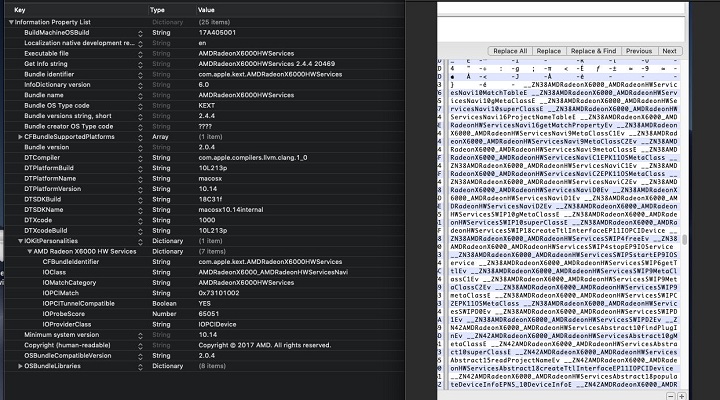Select the IOClass value AMDRadeonX6000_AMDRadeonHWServicesNavi

[x=273, y=272]
